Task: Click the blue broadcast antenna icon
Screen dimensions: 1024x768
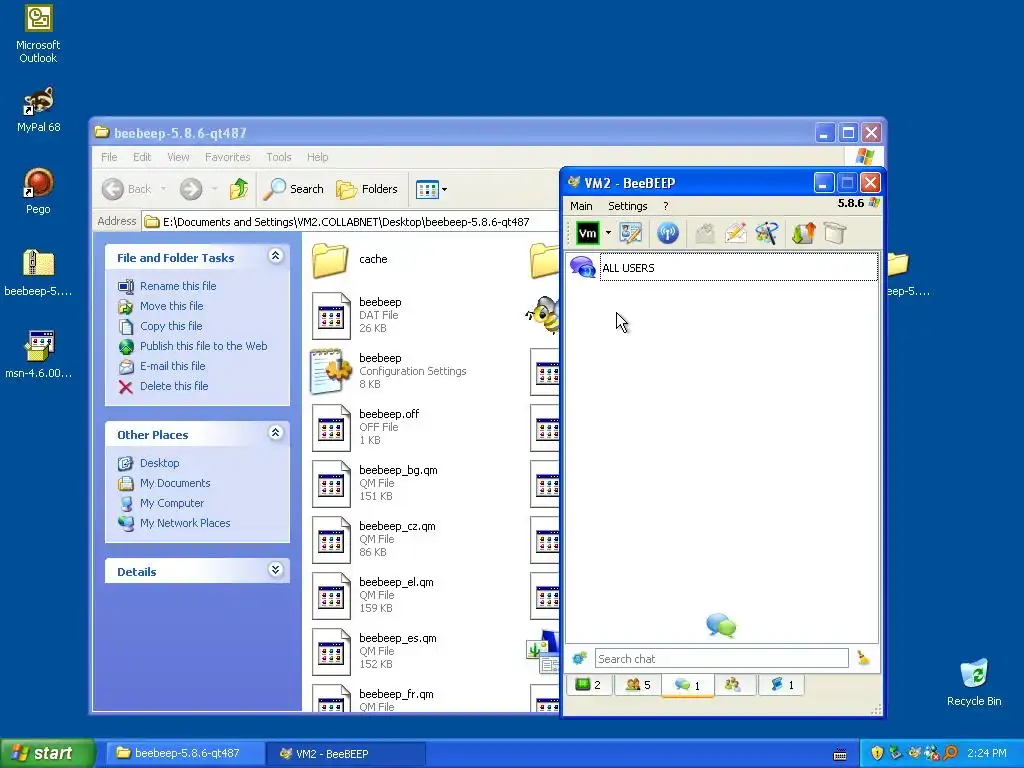Action: tap(667, 233)
